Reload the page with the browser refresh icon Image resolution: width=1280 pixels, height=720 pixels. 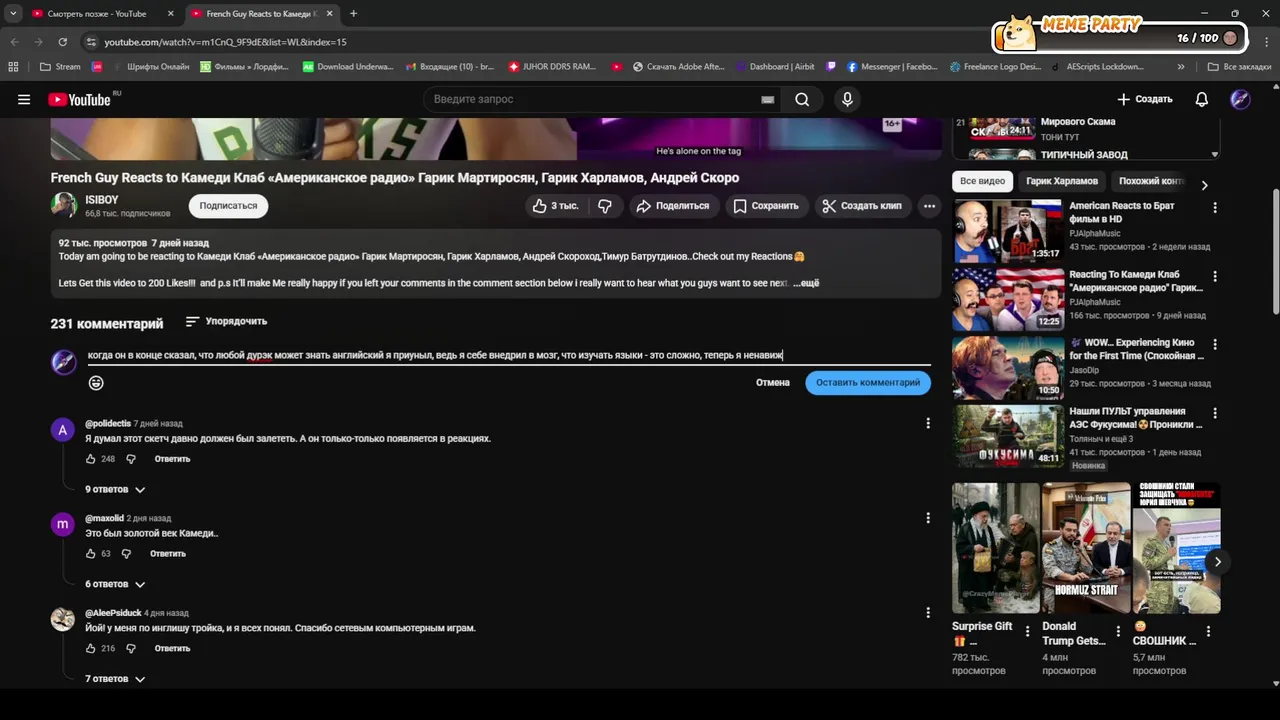[x=62, y=42]
